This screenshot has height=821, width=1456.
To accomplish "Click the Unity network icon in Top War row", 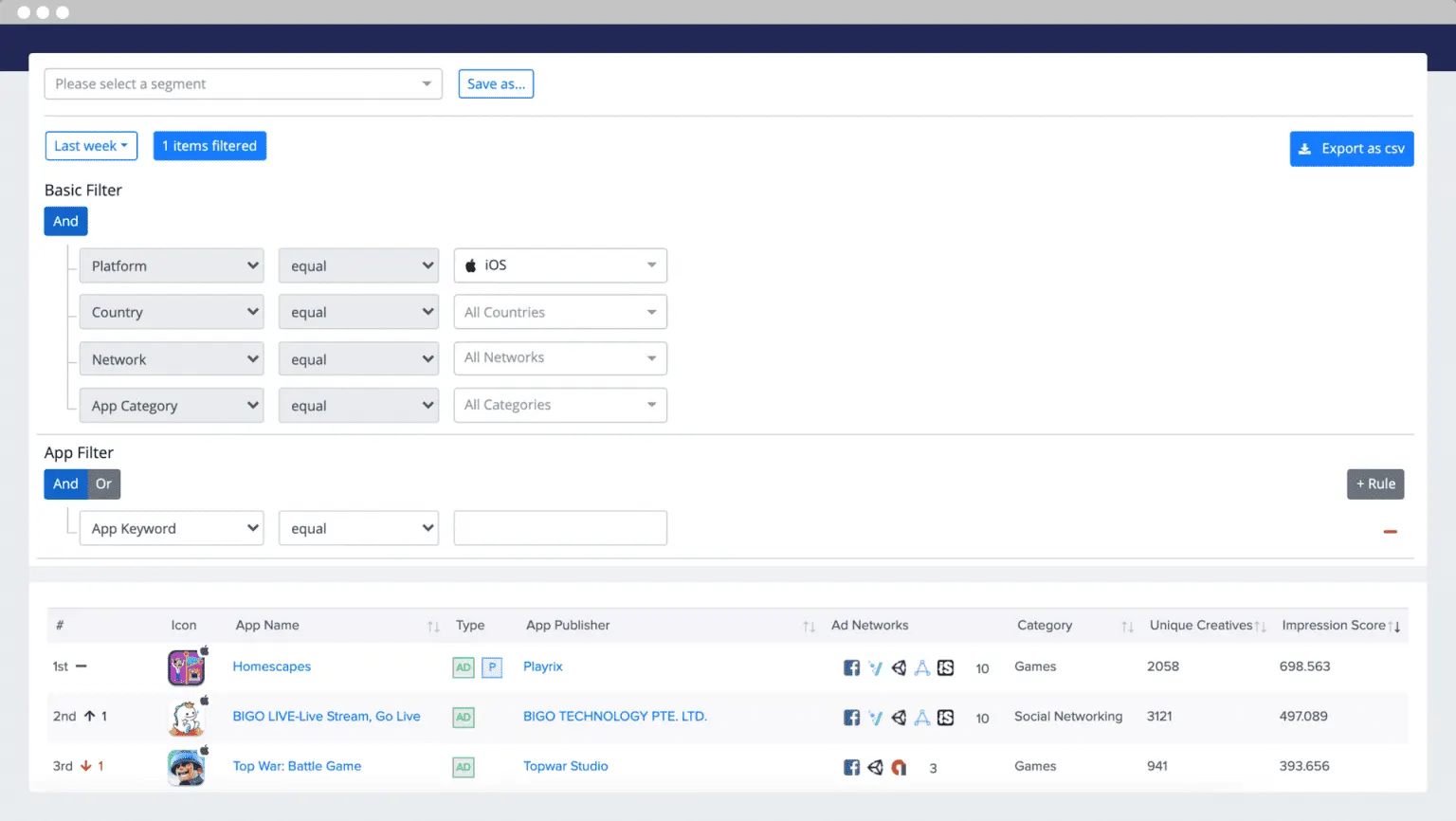I will (875, 767).
